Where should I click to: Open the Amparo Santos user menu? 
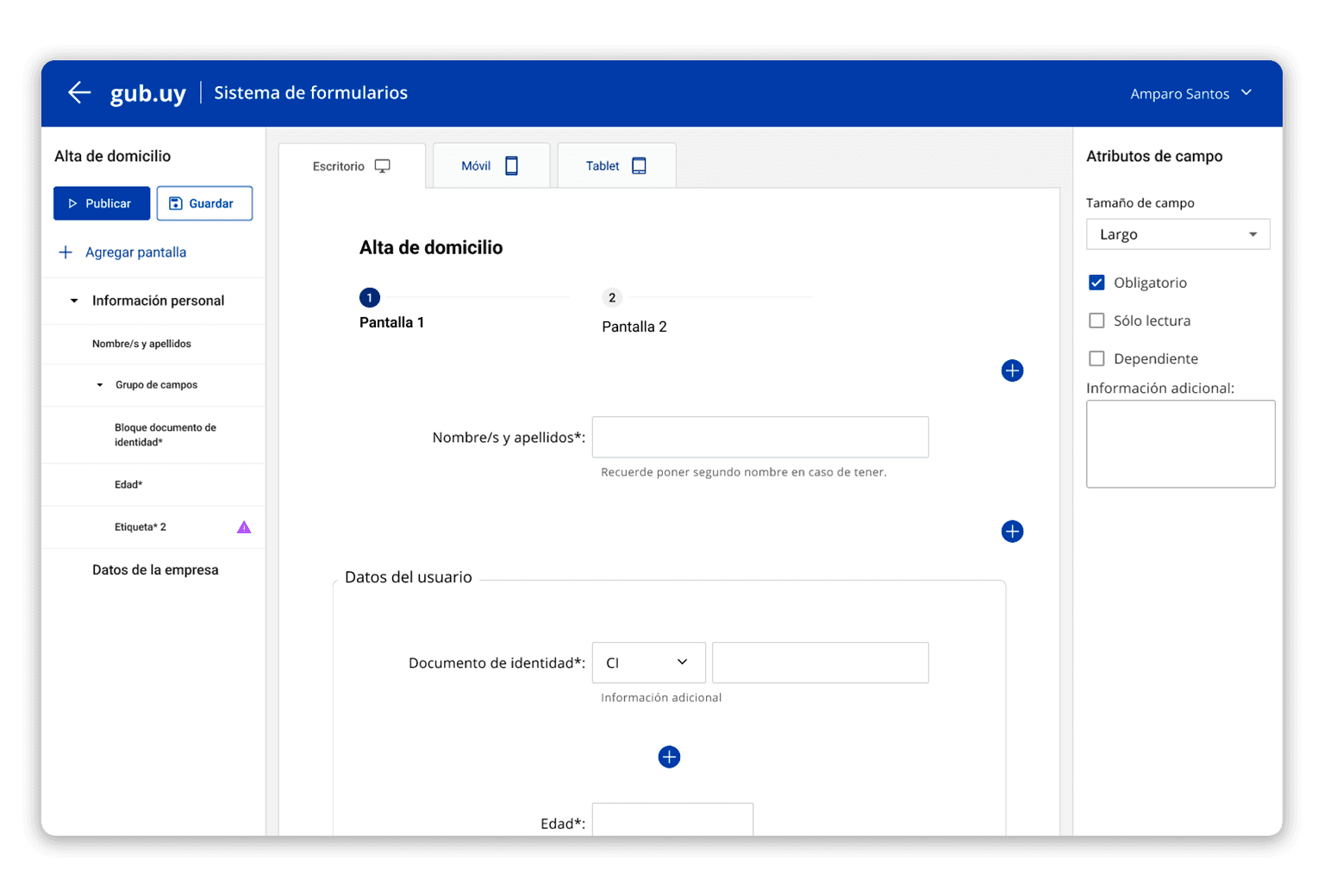[x=1190, y=93]
